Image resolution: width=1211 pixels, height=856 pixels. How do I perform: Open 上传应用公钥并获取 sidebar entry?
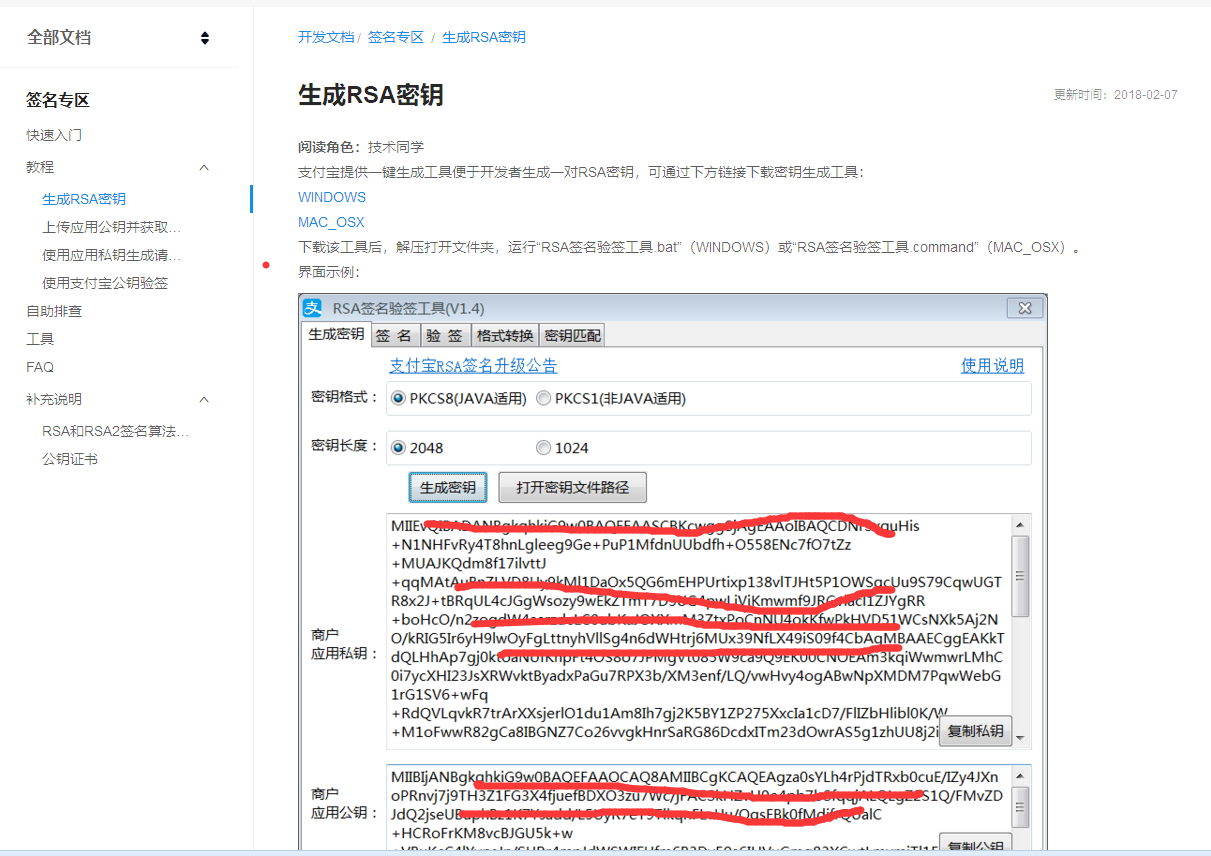tap(112, 227)
